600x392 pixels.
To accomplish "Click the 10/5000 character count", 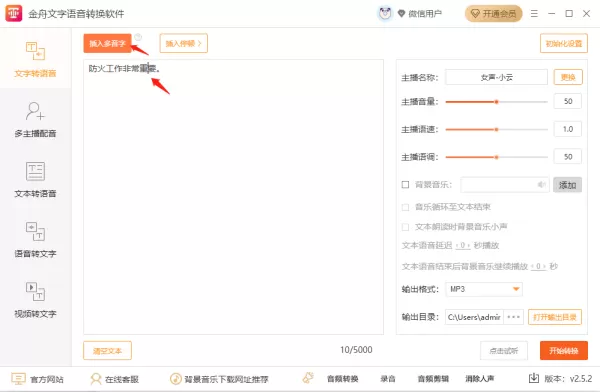I will point(356,350).
